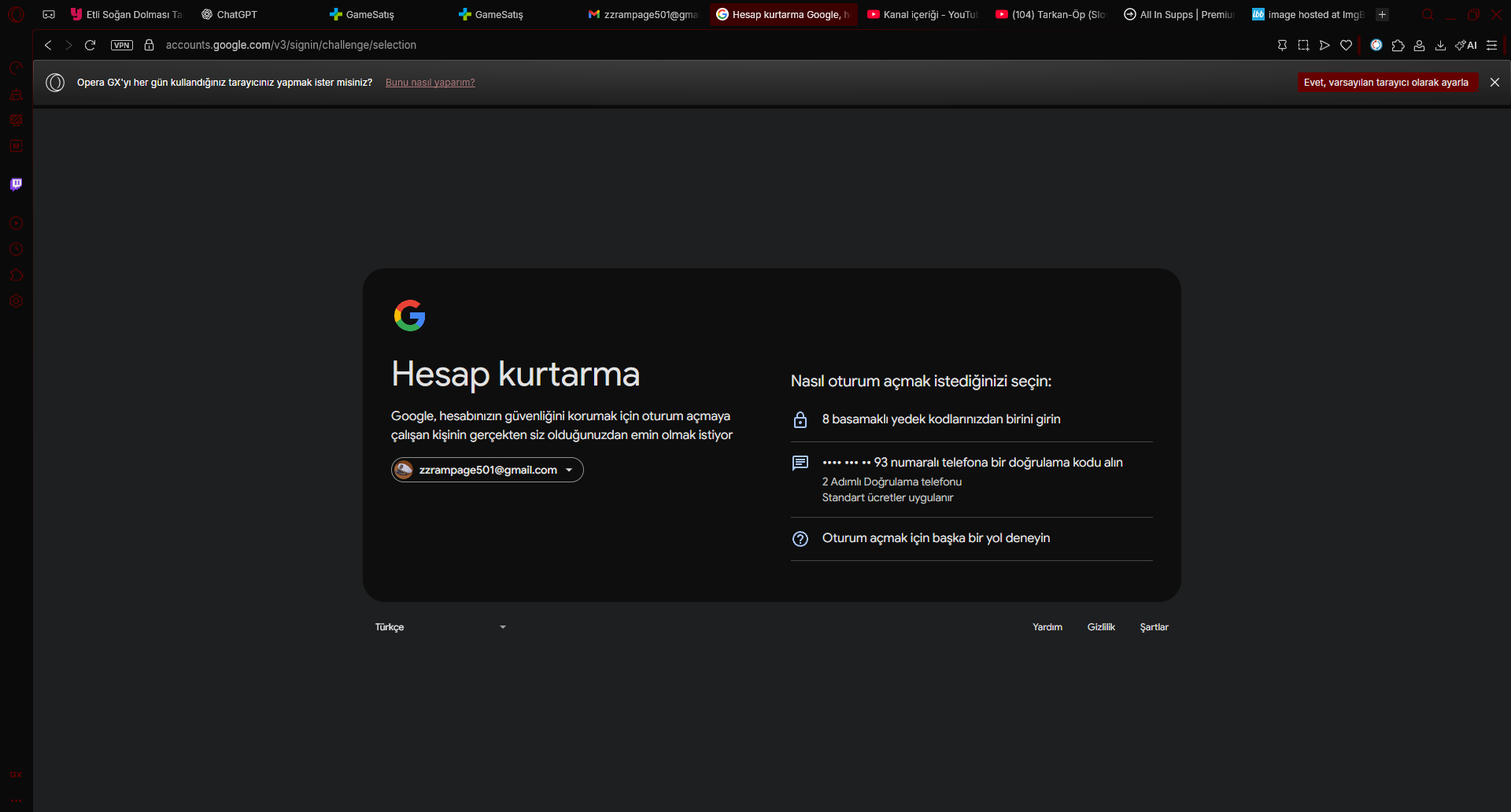This screenshot has height=812, width=1511.
Task: Click the send/flow arrow toolbar icon
Action: pos(1324,45)
